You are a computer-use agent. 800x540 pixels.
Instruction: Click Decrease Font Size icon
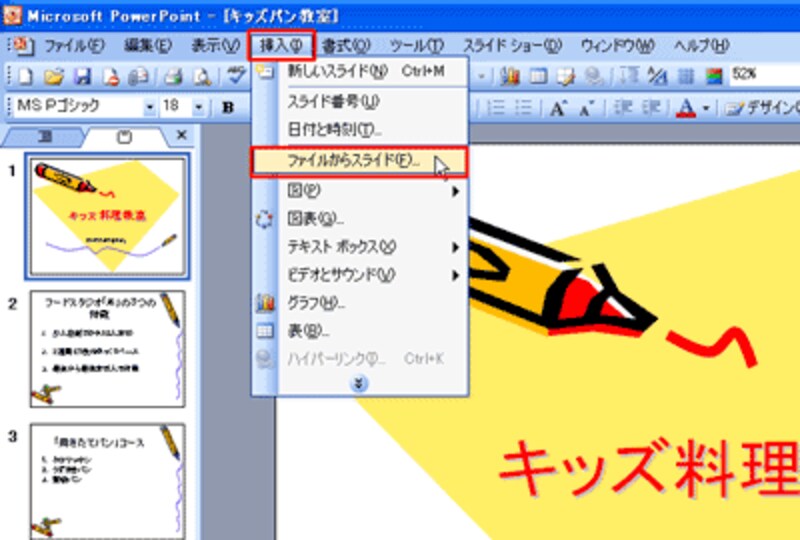pyautogui.click(x=585, y=108)
